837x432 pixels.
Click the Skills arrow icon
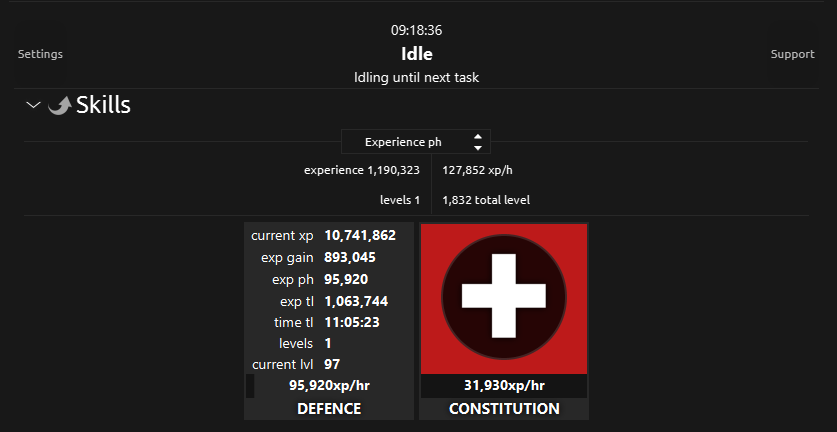(x=60, y=105)
